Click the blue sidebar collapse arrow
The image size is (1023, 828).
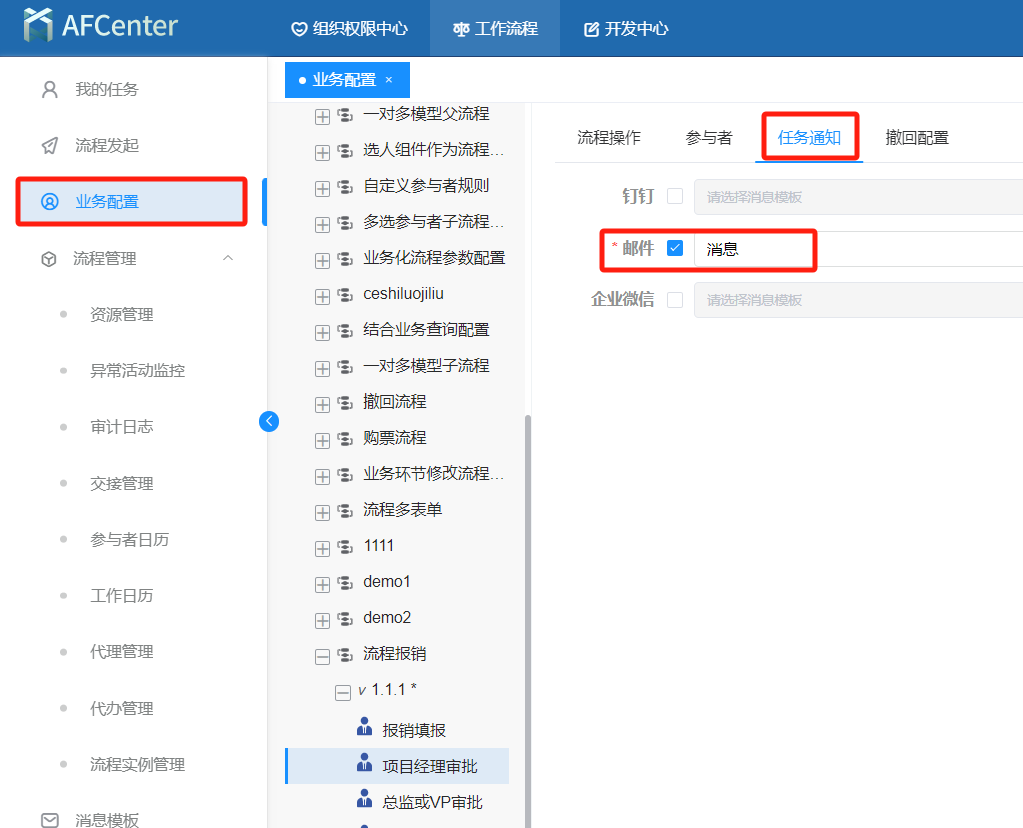click(x=269, y=421)
